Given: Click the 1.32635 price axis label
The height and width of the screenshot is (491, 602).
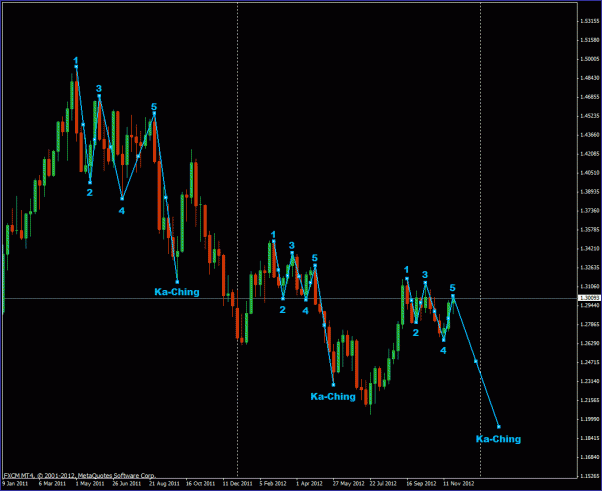Looking at the screenshot, I should coord(590,268).
